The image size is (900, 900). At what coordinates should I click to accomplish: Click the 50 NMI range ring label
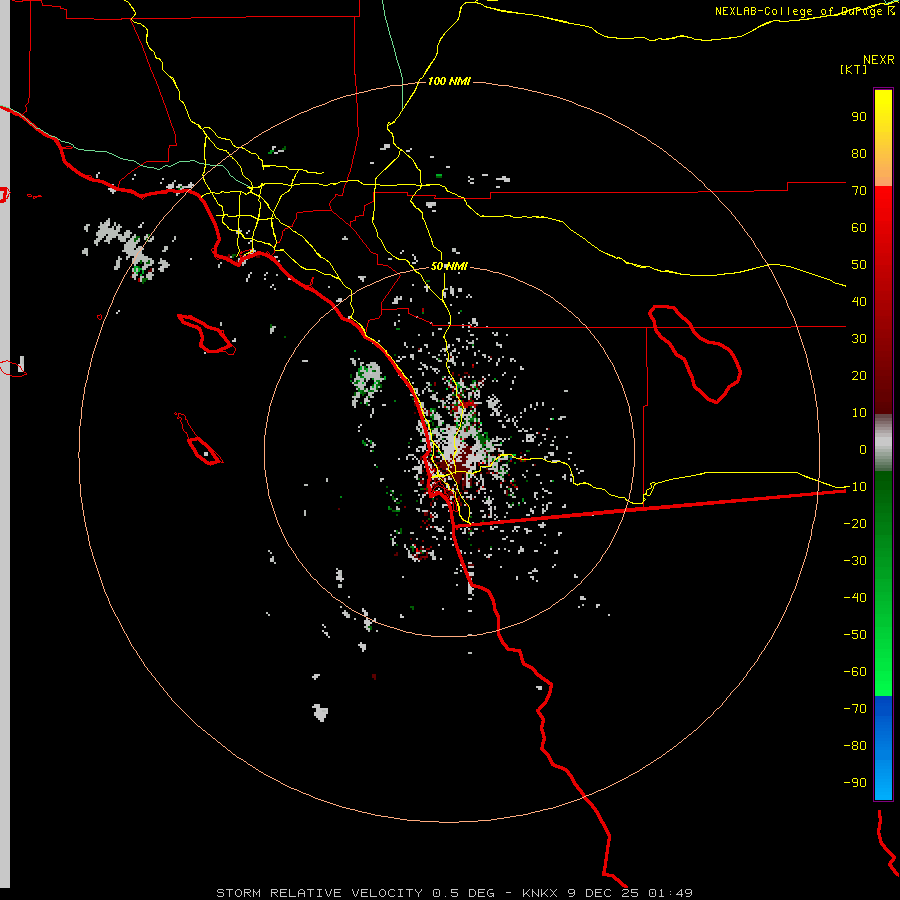pos(449,266)
